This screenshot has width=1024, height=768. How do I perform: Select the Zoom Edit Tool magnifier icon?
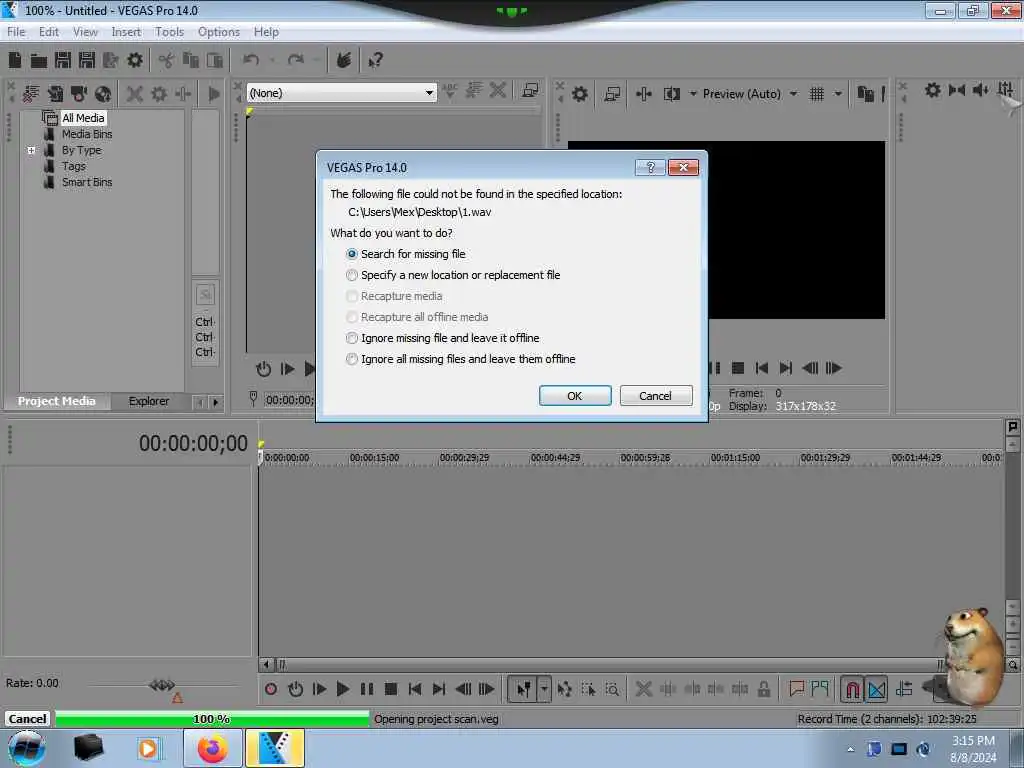tap(612, 689)
